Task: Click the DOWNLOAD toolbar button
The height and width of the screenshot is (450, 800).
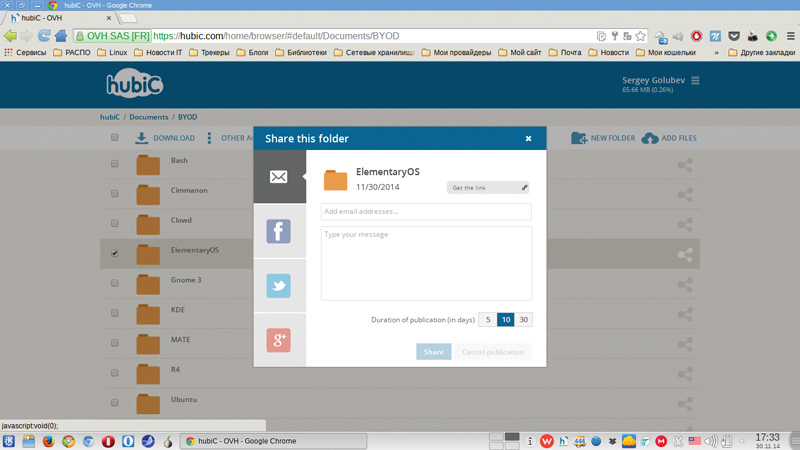Action: tap(165, 138)
